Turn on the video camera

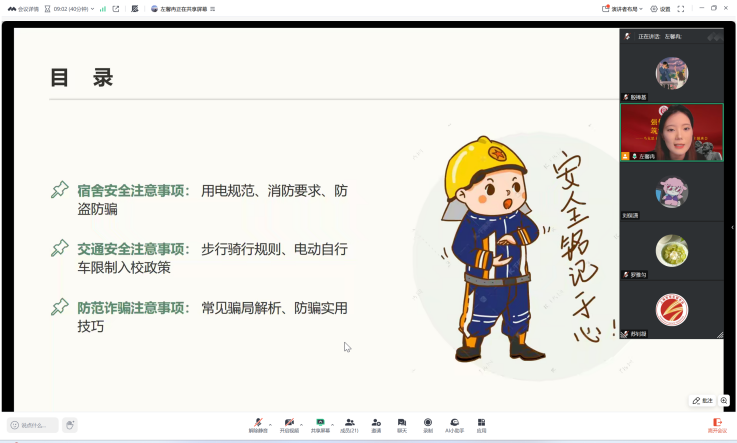coord(288,423)
